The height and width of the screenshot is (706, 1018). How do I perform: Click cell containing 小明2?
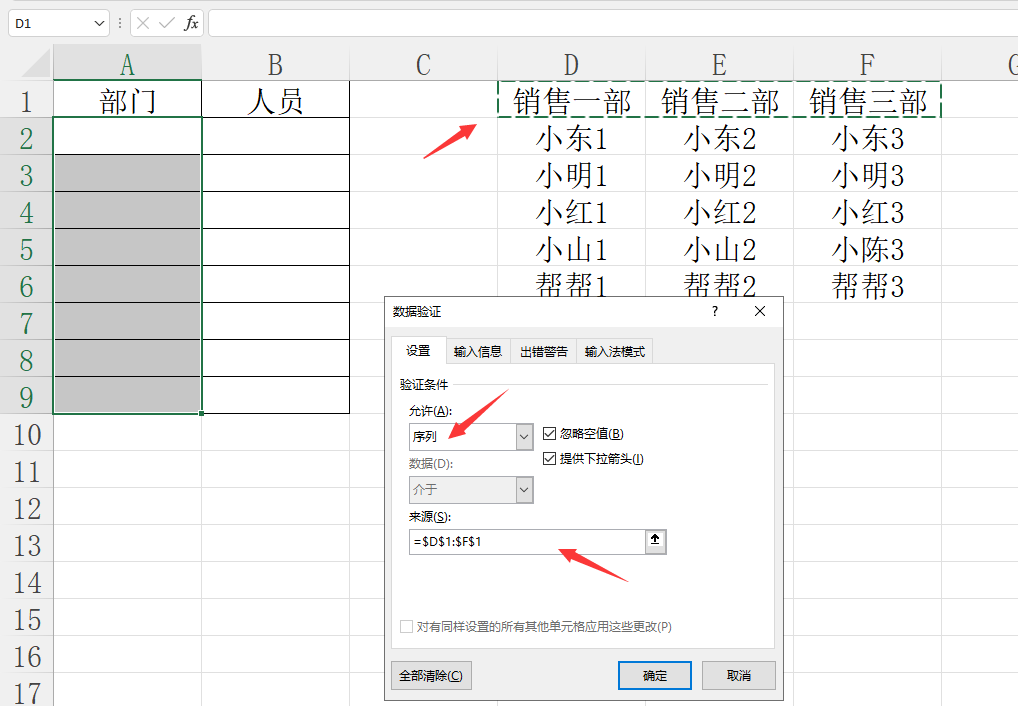pyautogui.click(x=719, y=175)
